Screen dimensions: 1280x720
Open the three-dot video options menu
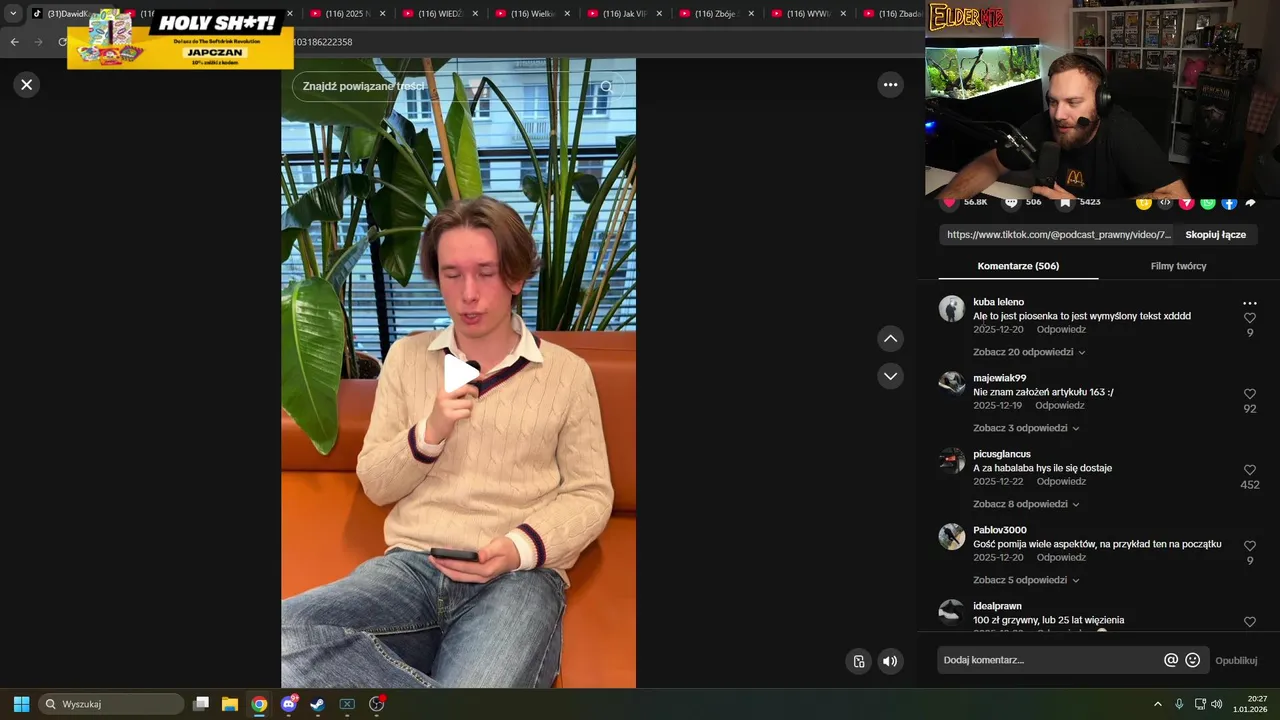pos(890,85)
